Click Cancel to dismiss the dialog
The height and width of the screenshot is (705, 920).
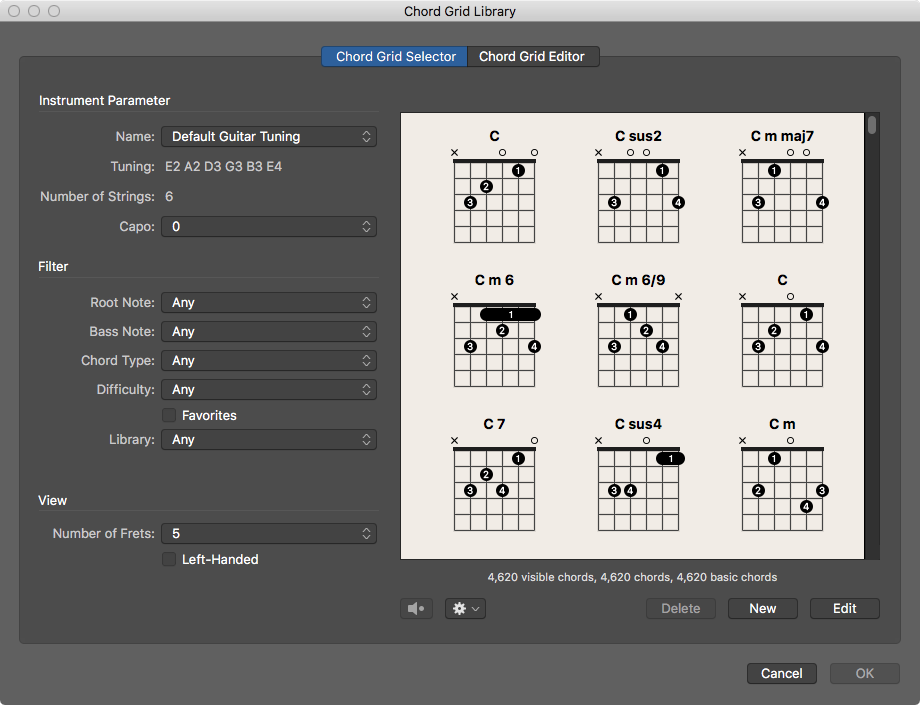coord(781,673)
